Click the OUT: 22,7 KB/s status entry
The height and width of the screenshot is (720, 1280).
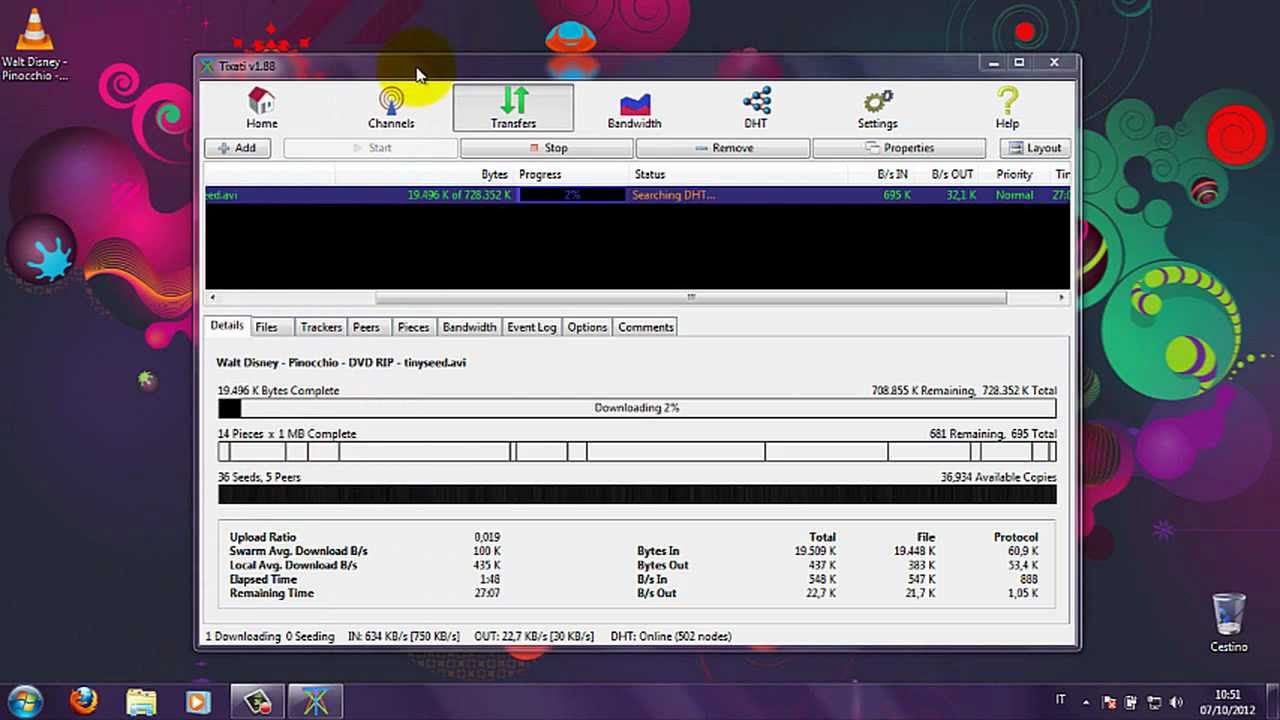(534, 636)
